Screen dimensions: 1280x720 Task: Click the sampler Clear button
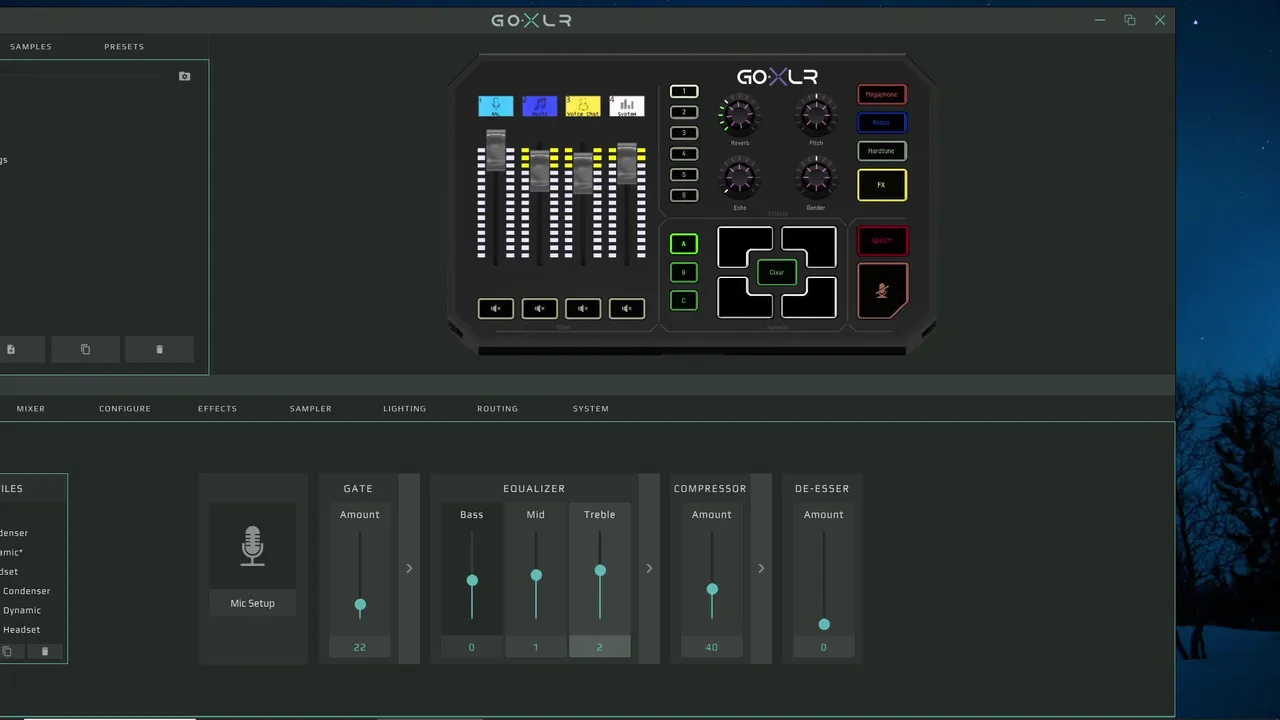click(x=777, y=272)
